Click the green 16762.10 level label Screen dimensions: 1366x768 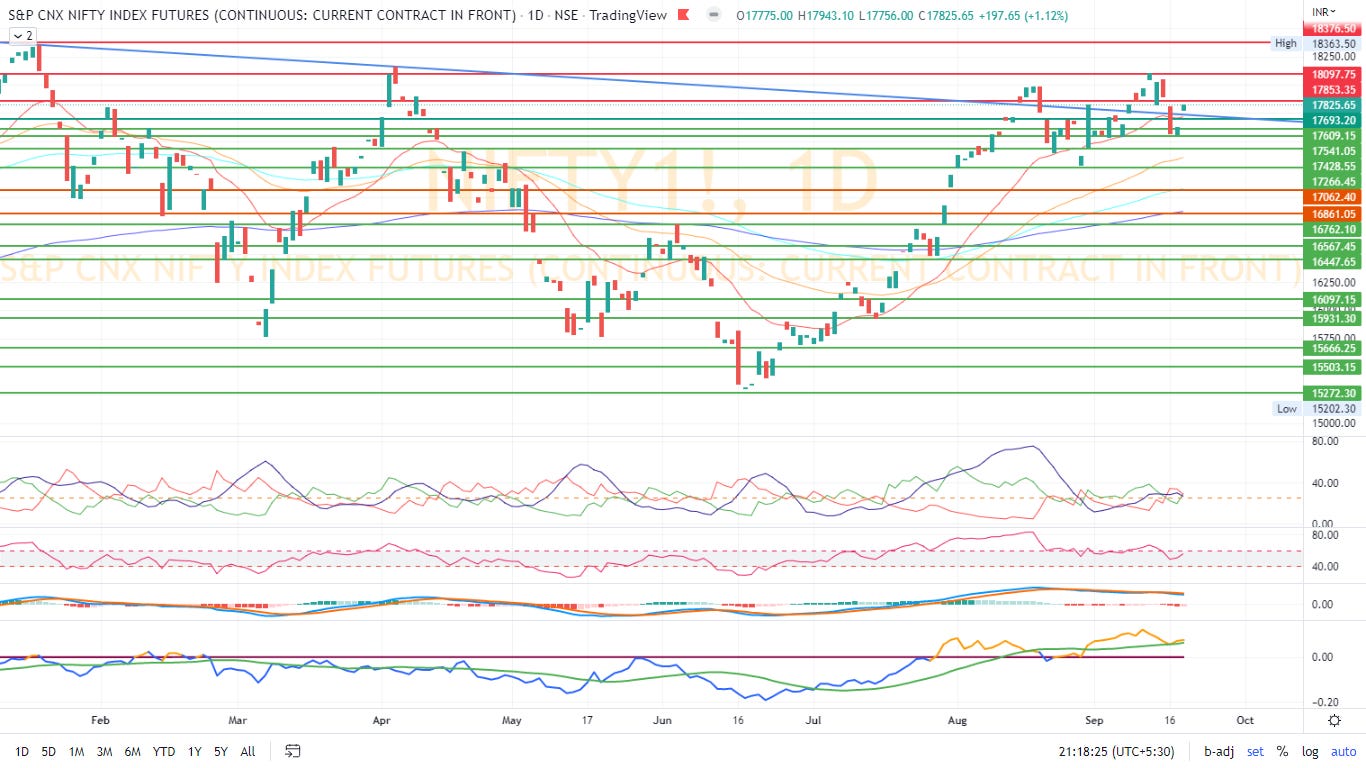(1334, 229)
